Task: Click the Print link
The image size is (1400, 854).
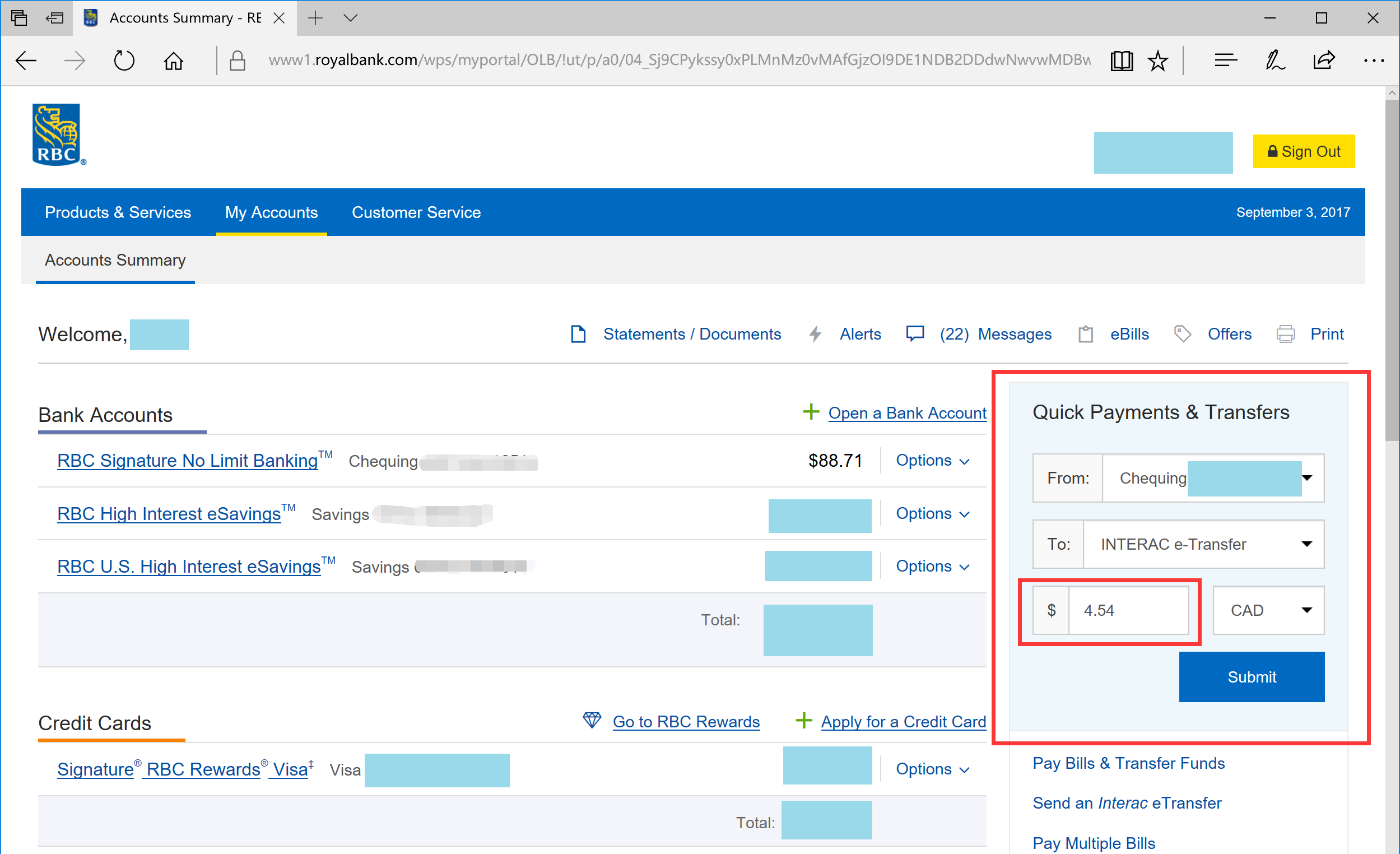Action: 1327,334
